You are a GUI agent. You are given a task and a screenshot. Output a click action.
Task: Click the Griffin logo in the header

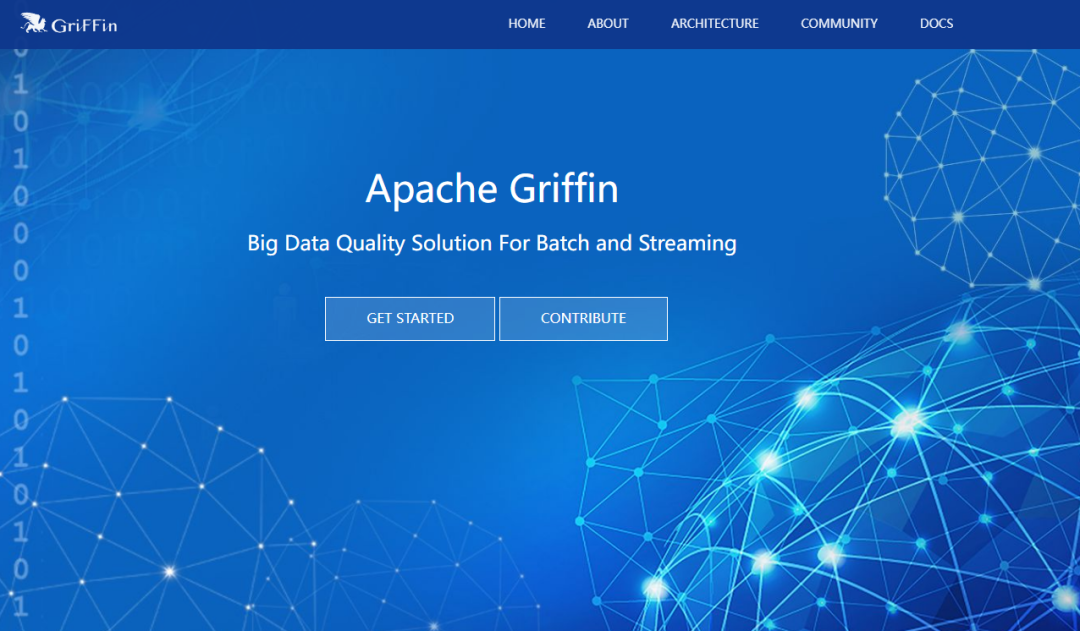(x=69, y=23)
